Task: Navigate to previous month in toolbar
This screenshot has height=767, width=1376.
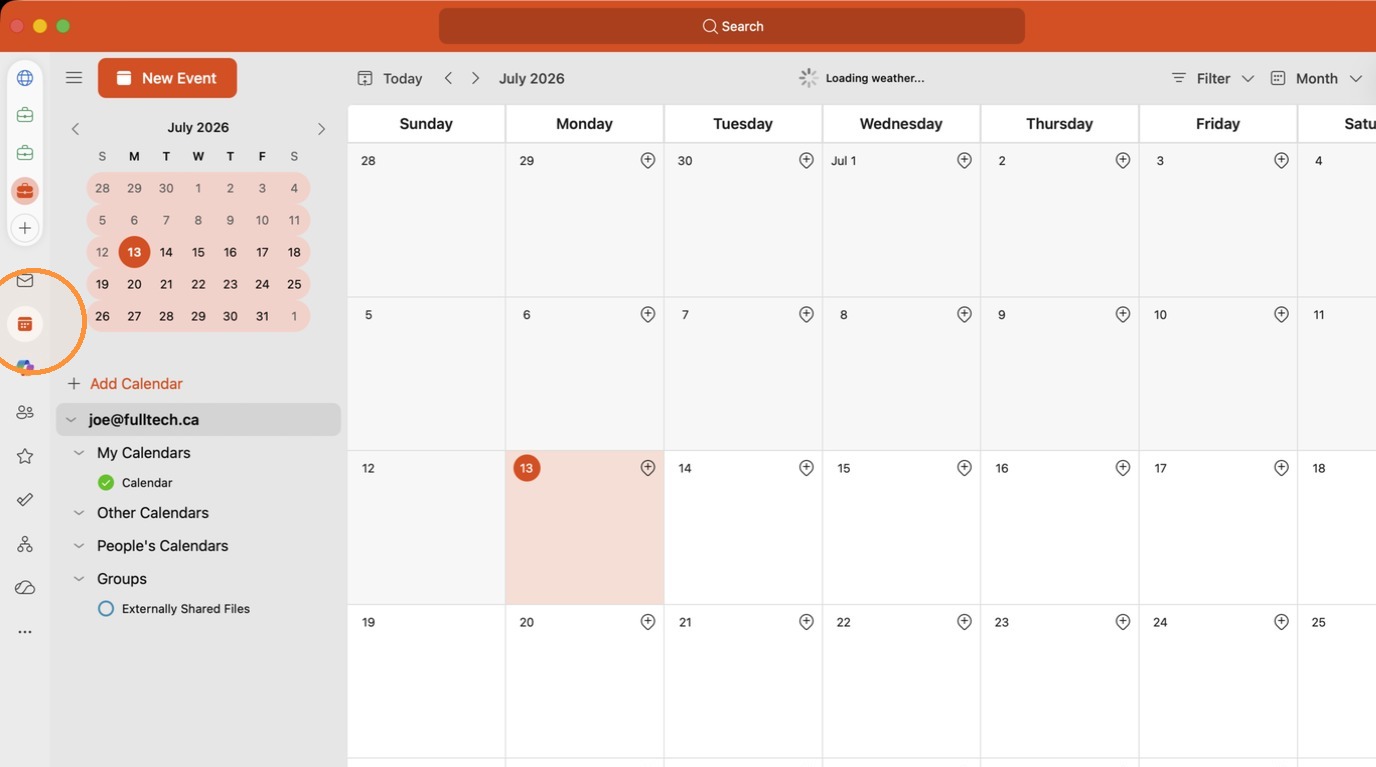Action: tap(448, 78)
